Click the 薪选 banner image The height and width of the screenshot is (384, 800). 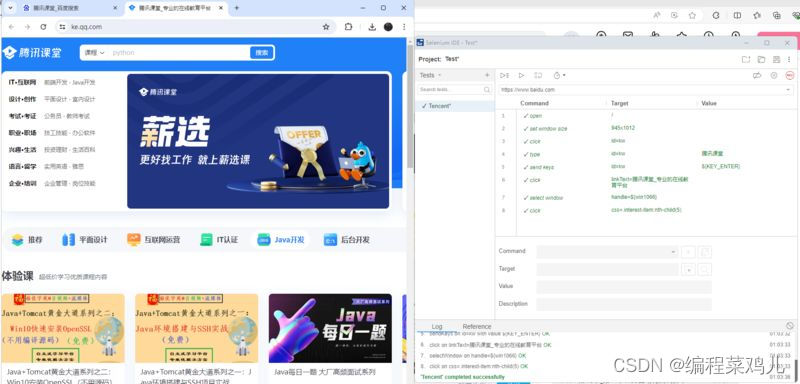258,141
